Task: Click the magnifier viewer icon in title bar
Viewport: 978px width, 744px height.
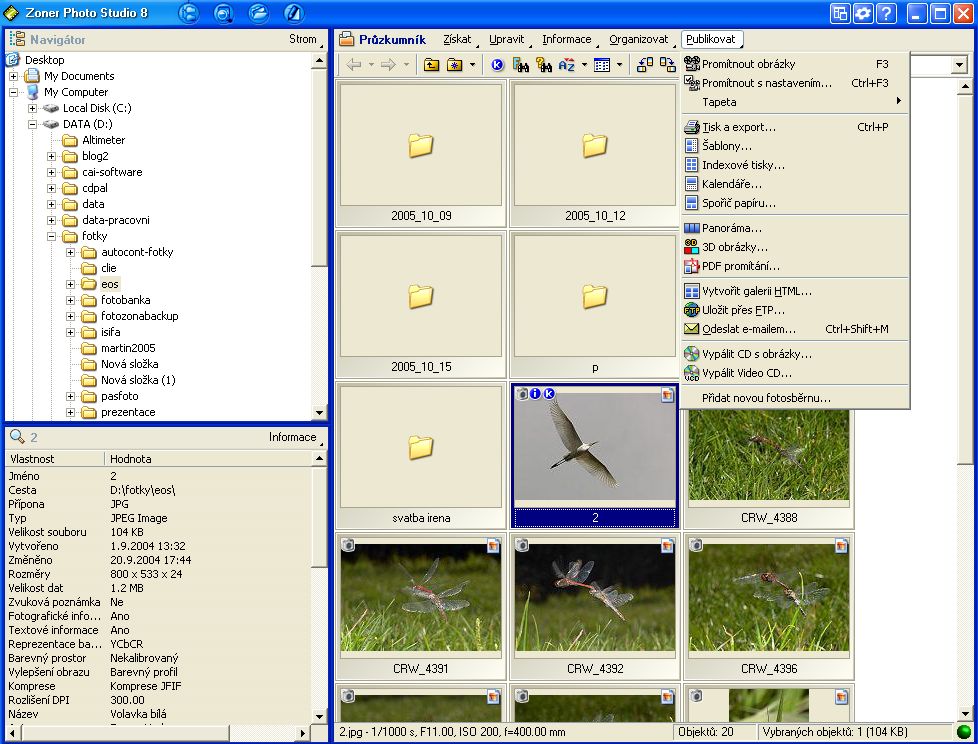Action: coord(223,13)
